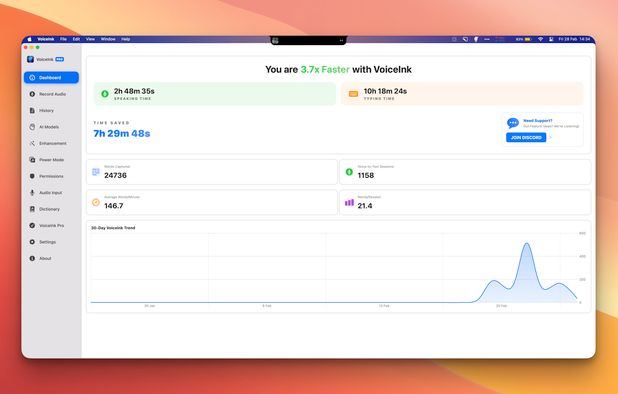Click the "3.7x Faster" headline text
618x394 pixels.
pyautogui.click(x=325, y=69)
